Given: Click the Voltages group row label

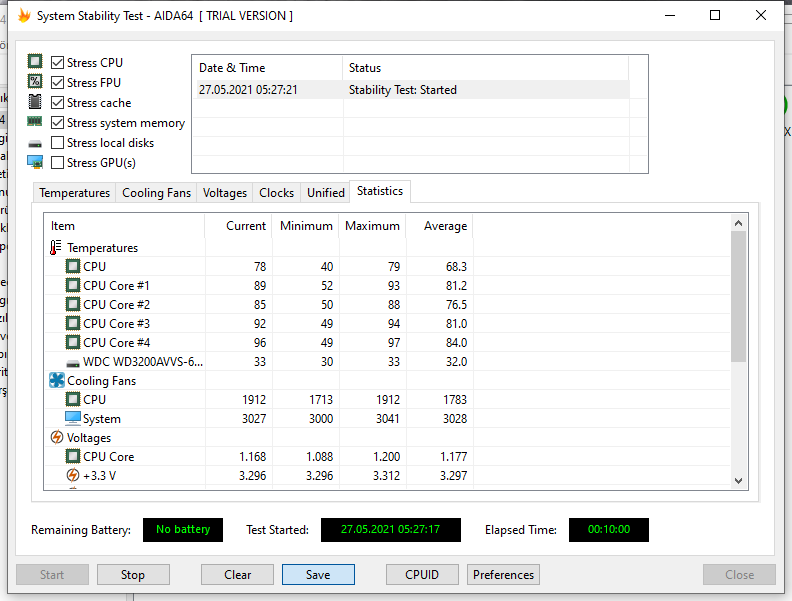Looking at the screenshot, I should (x=89, y=438).
